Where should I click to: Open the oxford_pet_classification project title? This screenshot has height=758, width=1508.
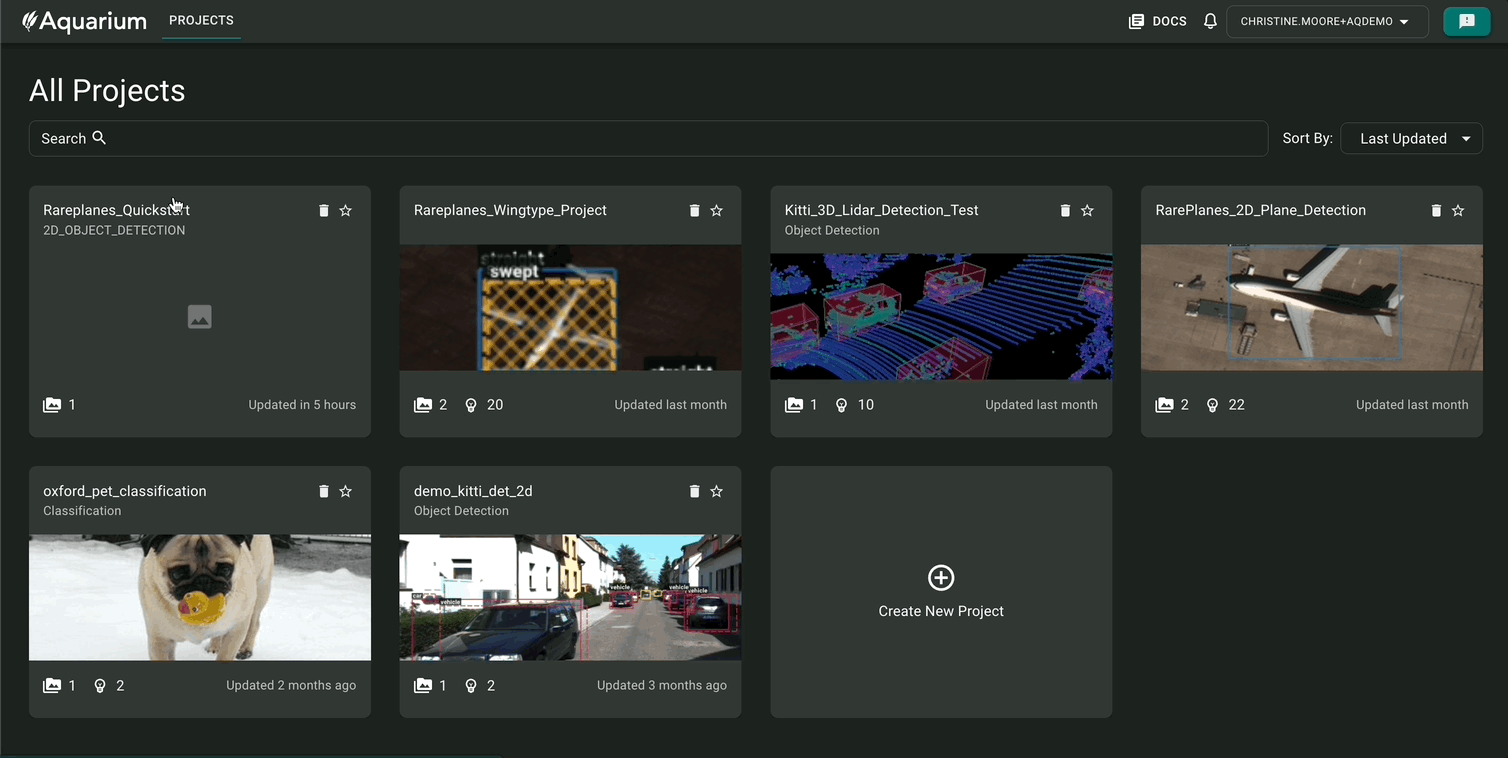pos(124,491)
